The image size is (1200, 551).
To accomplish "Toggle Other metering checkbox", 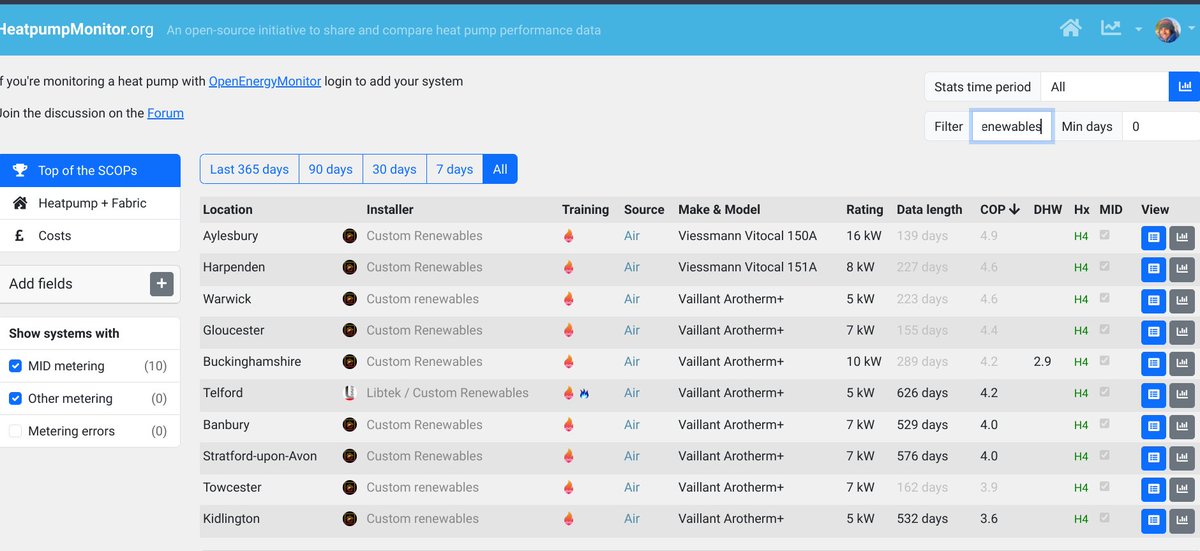I will click(15, 399).
